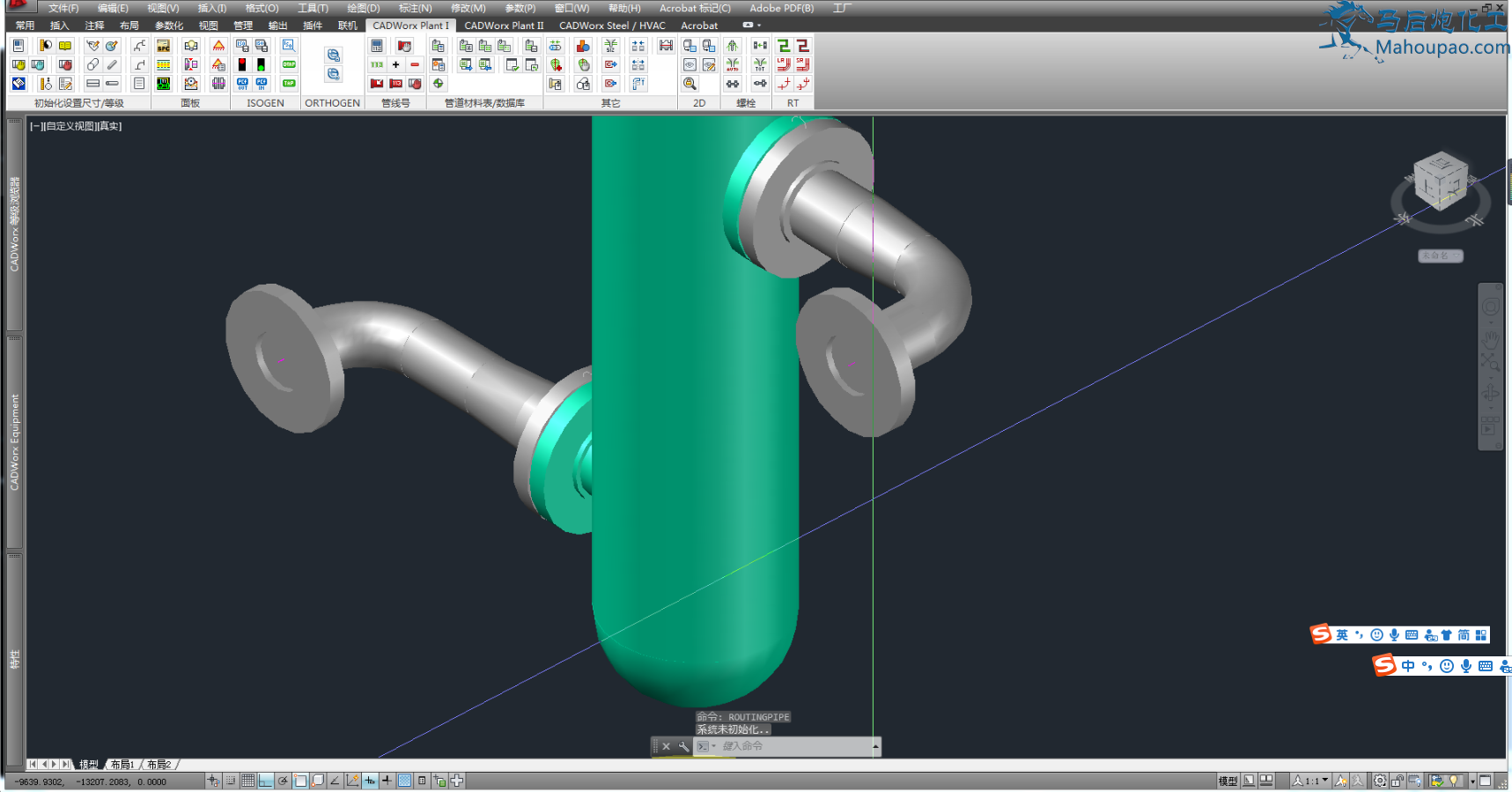Open the 修改(M) menu
This screenshot has height=792, width=1512.
468,8
